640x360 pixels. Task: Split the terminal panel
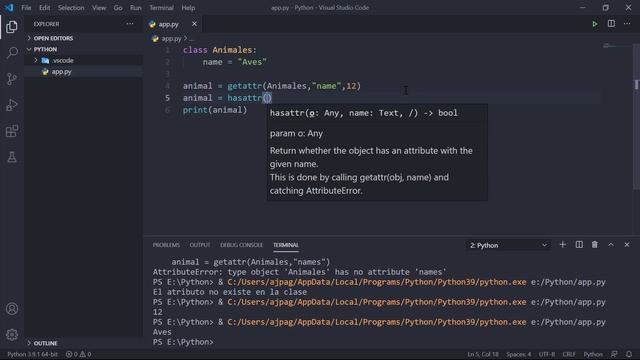(x=579, y=244)
